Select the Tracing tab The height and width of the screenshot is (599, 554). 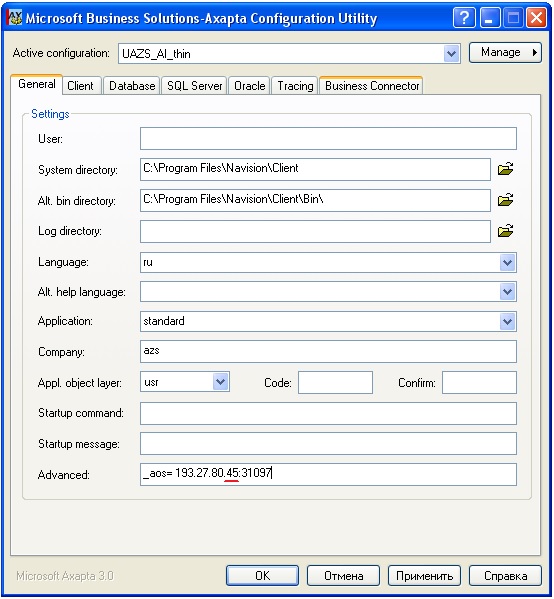(295, 86)
